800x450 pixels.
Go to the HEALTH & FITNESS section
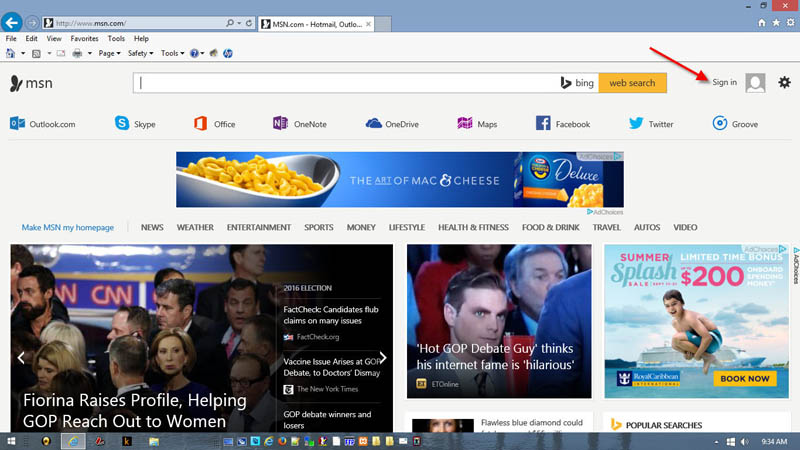tap(473, 228)
